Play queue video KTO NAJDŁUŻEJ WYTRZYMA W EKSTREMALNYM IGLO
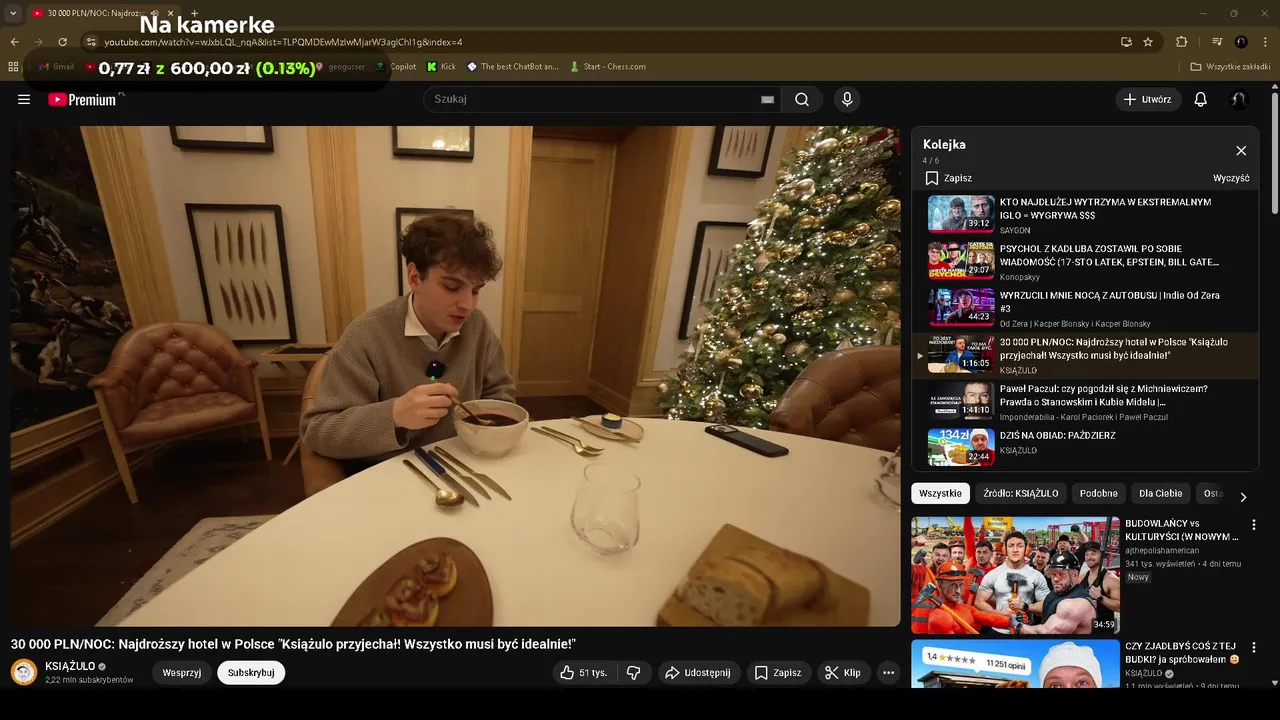Screen dimensions: 1280x720 point(1085,214)
